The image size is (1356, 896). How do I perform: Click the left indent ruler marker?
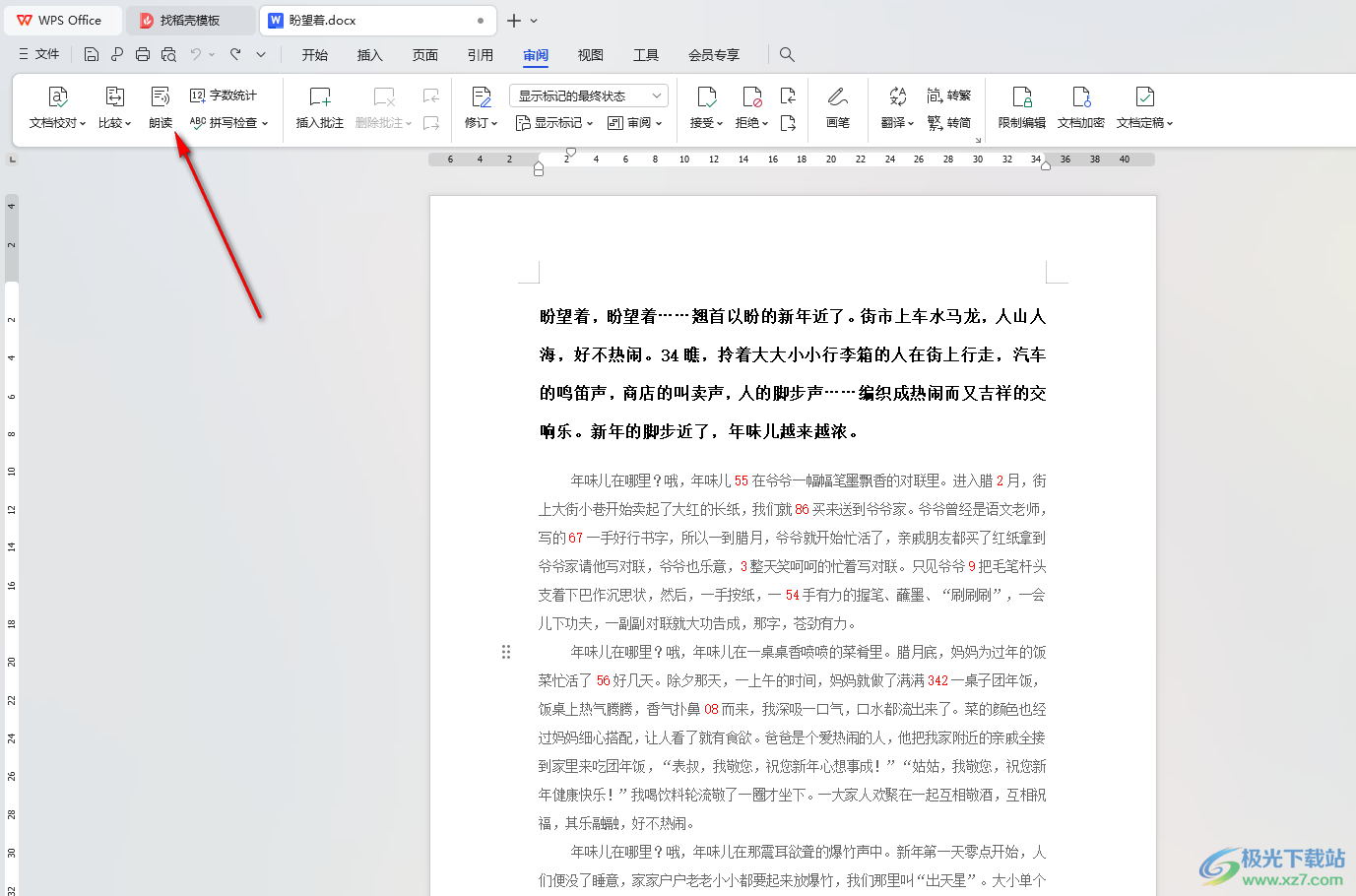tap(539, 169)
